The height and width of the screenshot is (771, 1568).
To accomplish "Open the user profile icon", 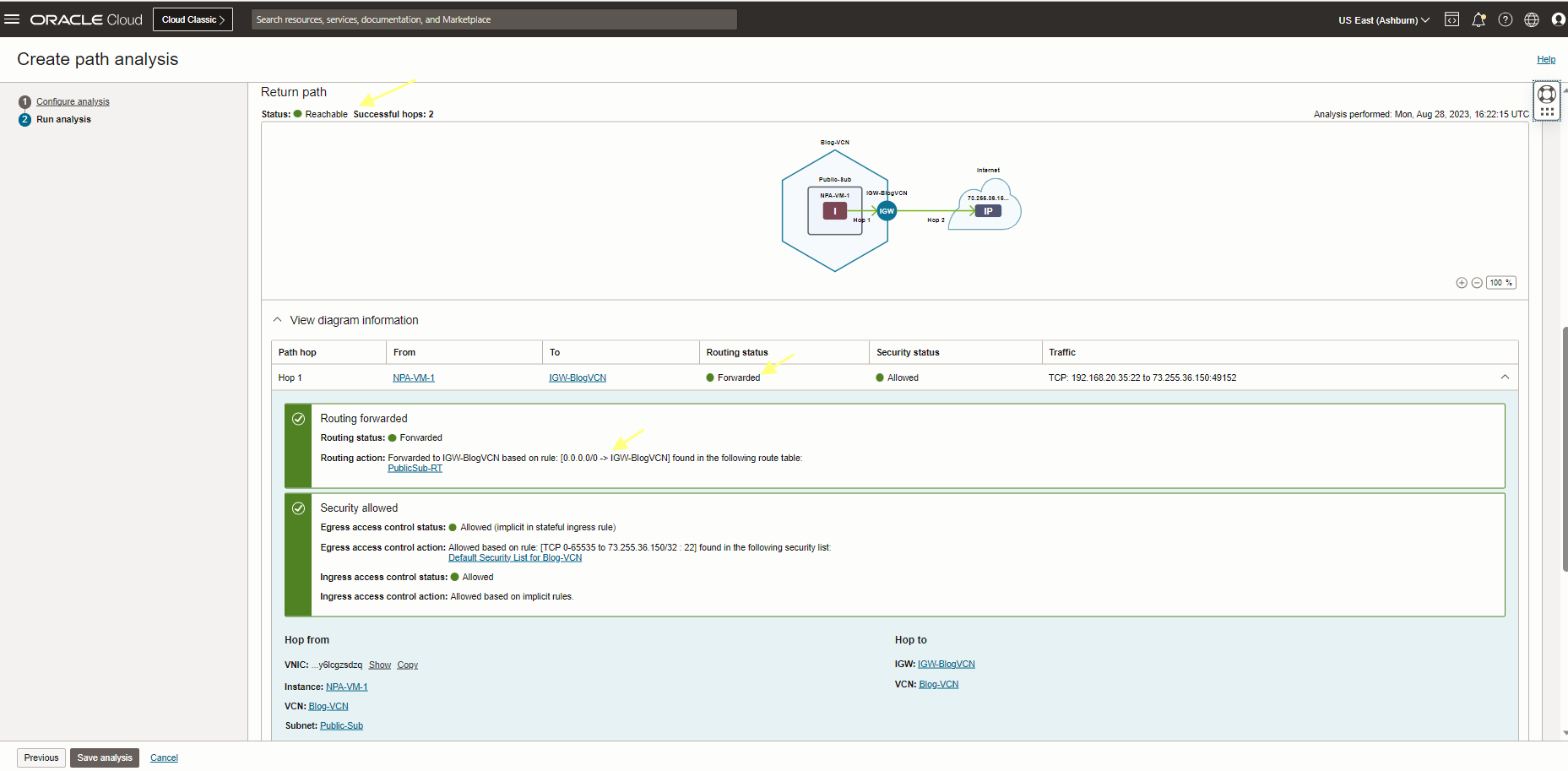I will pyautogui.click(x=1558, y=19).
